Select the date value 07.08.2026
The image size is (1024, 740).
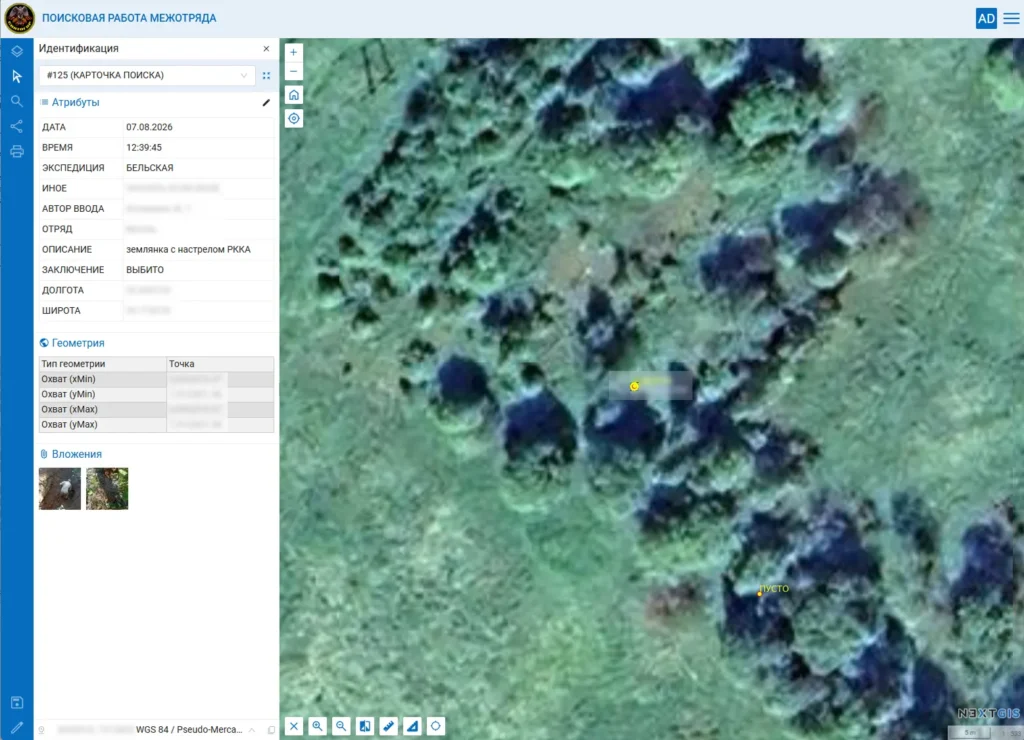pyautogui.click(x=150, y=127)
